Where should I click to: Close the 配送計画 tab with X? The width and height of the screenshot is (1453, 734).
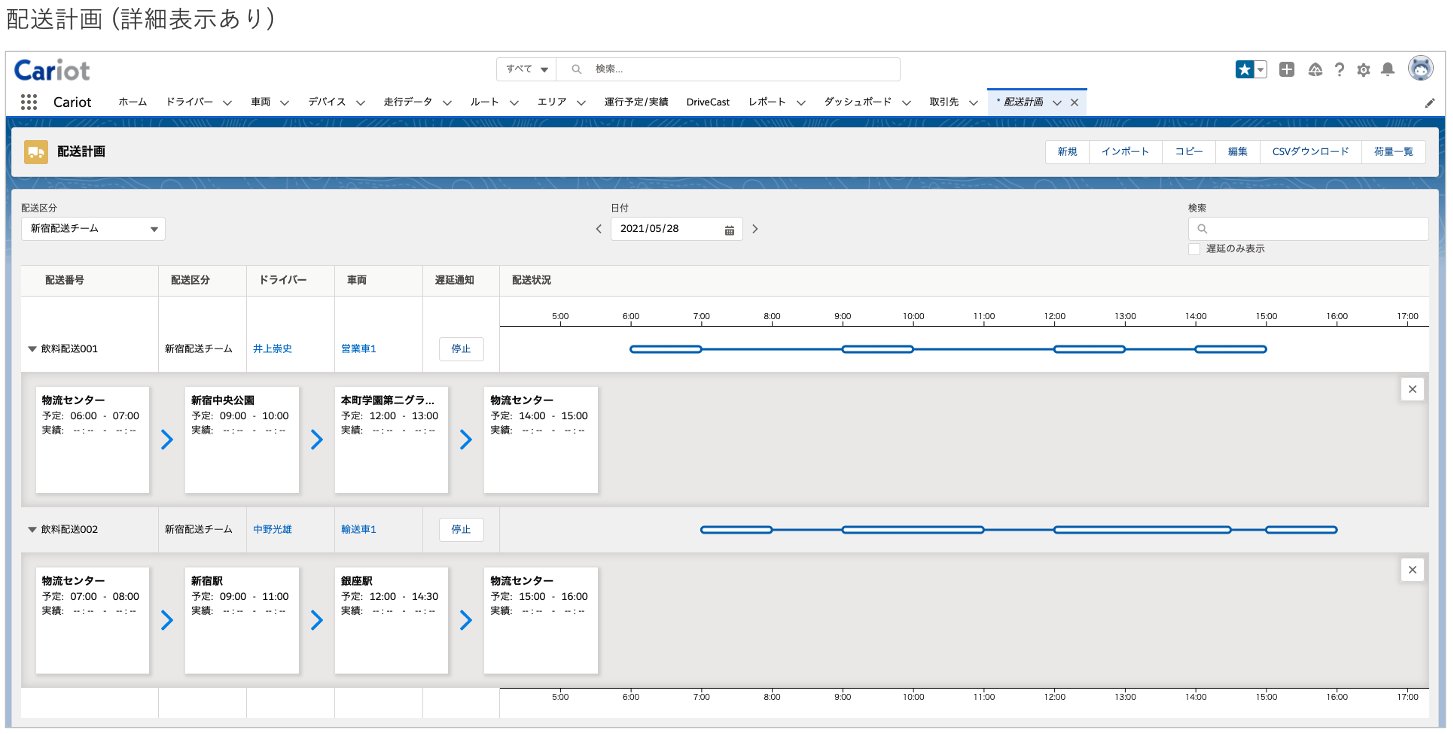click(x=1074, y=102)
